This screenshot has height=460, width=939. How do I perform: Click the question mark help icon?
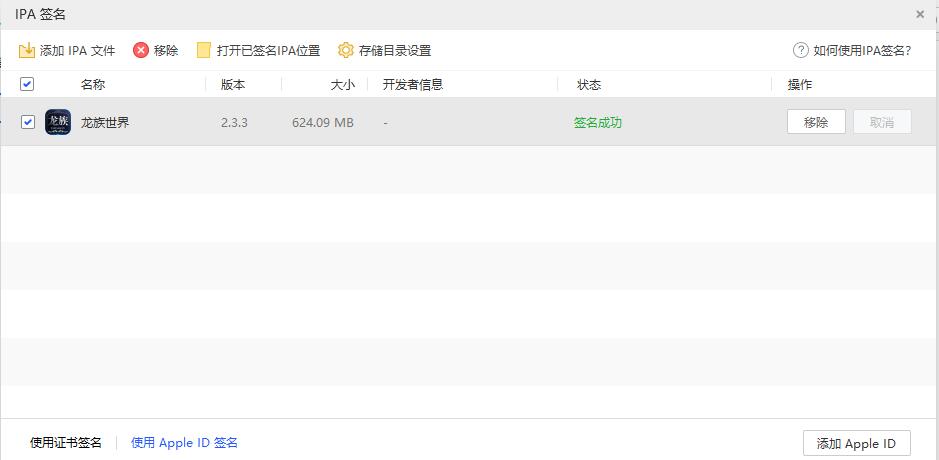pyautogui.click(x=801, y=50)
